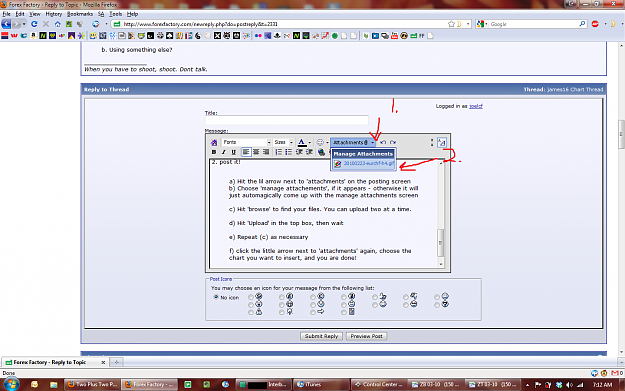This screenshot has height=391, width=625.
Task: Toggle italic formatting in the editor
Action: point(224,152)
